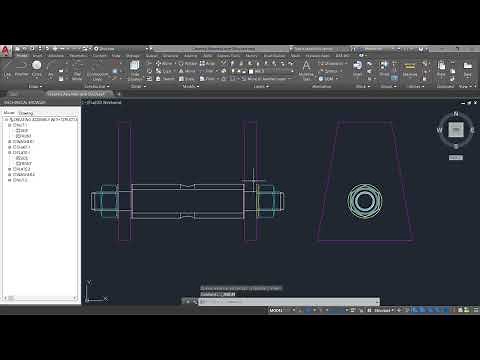Image resolution: width=480 pixels, height=360 pixels.
Task: Click E on the ViewCube compass
Action: pyautogui.click(x=472, y=130)
